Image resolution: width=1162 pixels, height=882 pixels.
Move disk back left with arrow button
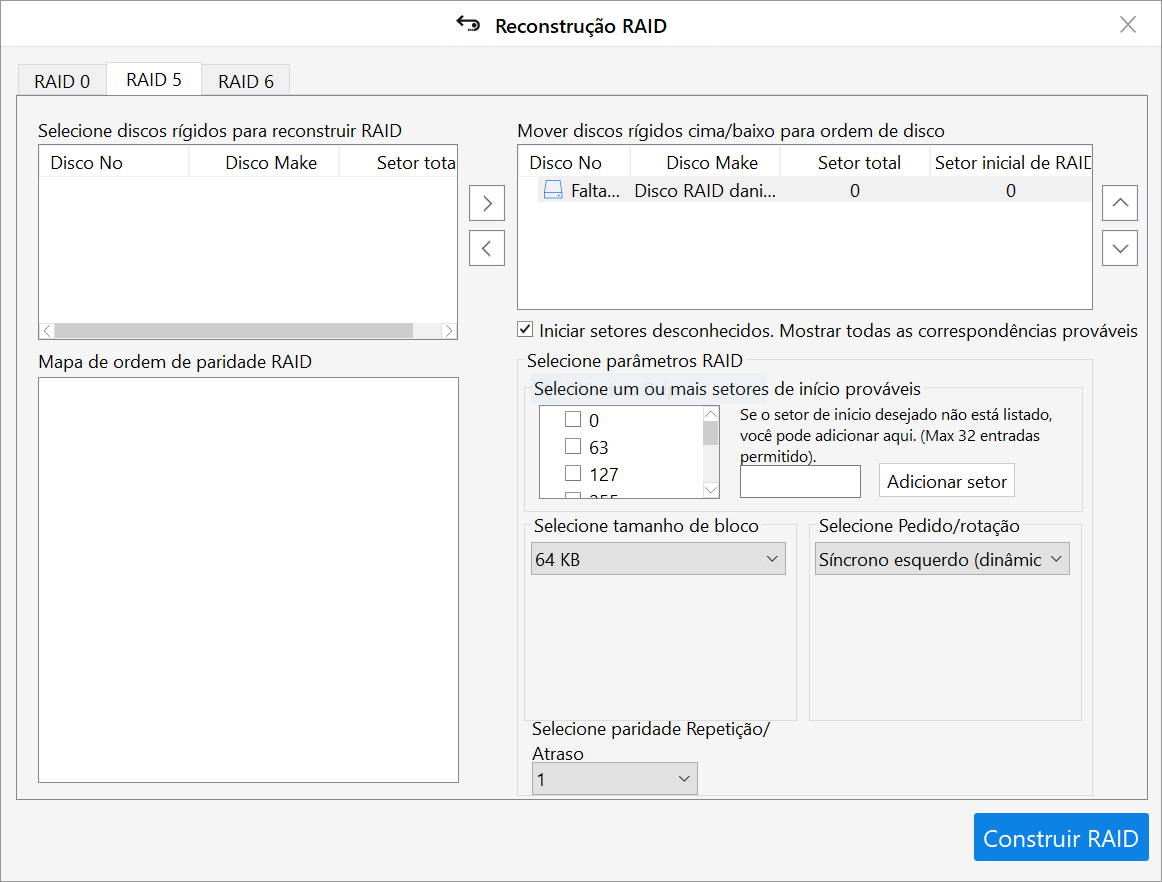point(487,248)
